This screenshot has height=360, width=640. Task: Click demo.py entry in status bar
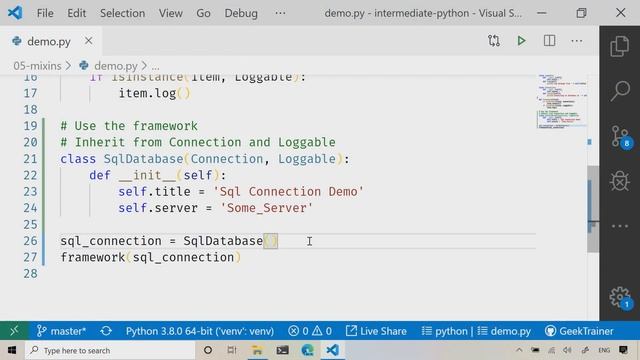point(504,331)
